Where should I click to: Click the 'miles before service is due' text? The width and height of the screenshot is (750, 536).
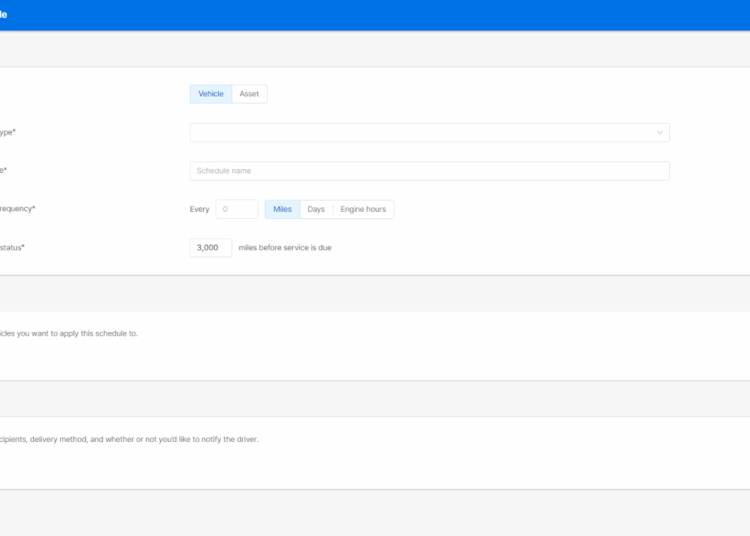pos(285,247)
